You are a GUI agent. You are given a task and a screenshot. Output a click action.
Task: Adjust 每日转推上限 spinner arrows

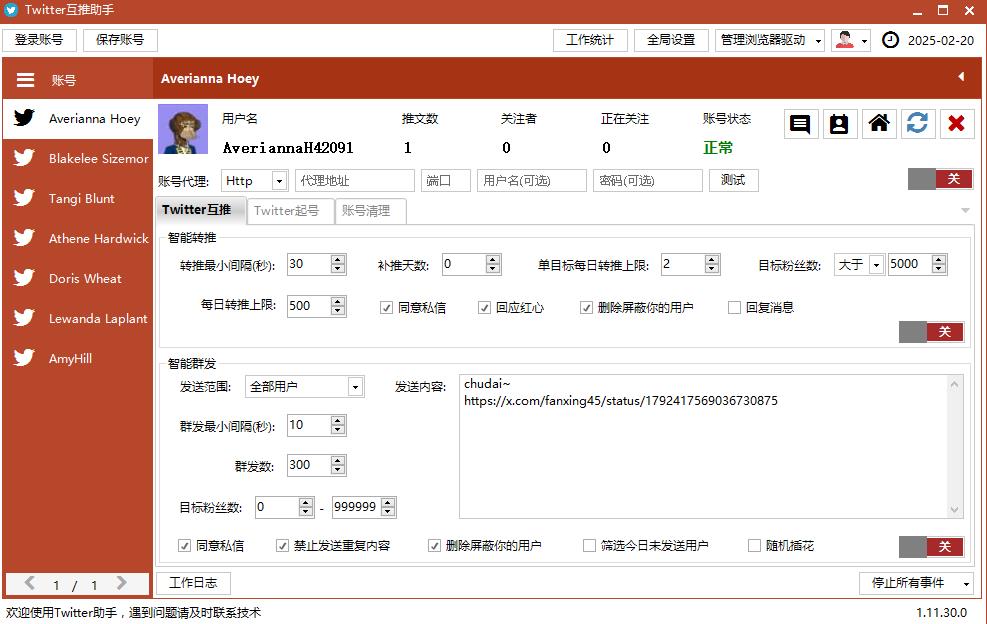[x=338, y=306]
